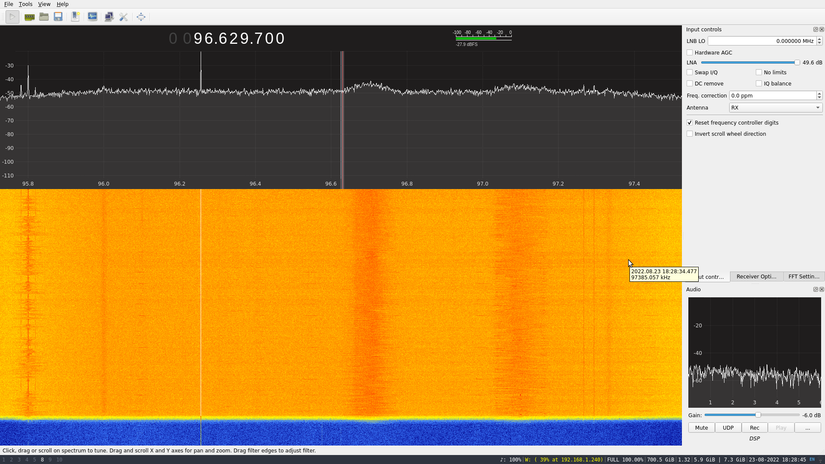
Task: Click the volume 100% indicator in bottom bar
Action: coord(511,460)
